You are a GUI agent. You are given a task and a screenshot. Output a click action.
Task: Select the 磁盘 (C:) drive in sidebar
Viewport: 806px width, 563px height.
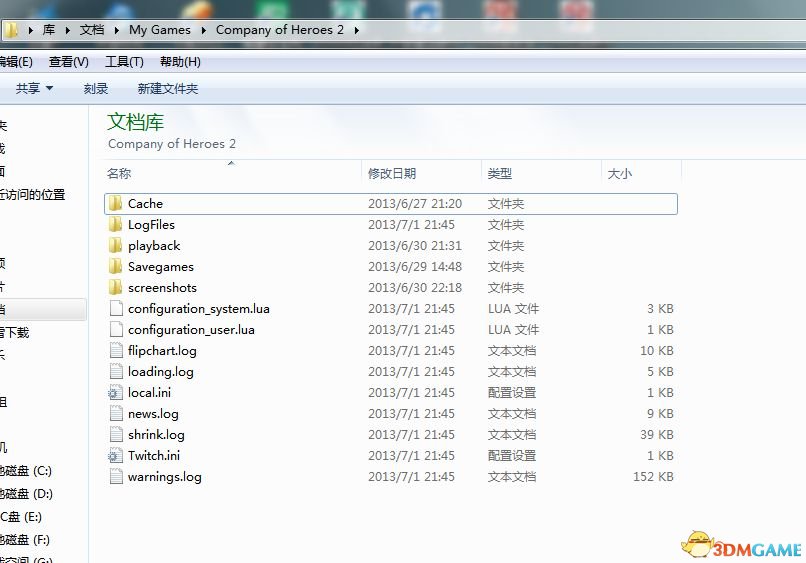pyautogui.click(x=26, y=471)
